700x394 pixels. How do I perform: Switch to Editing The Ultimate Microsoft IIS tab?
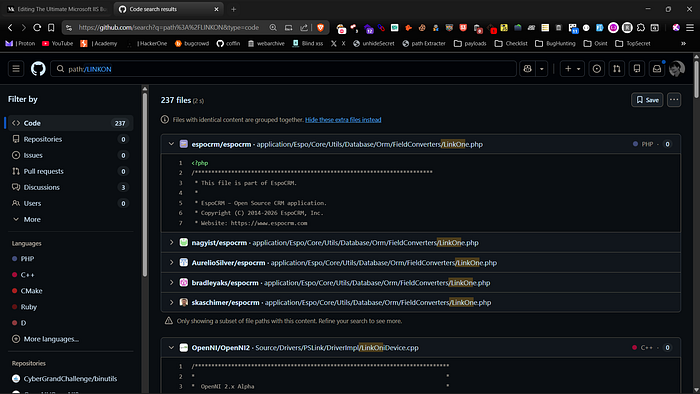[x=57, y=9]
